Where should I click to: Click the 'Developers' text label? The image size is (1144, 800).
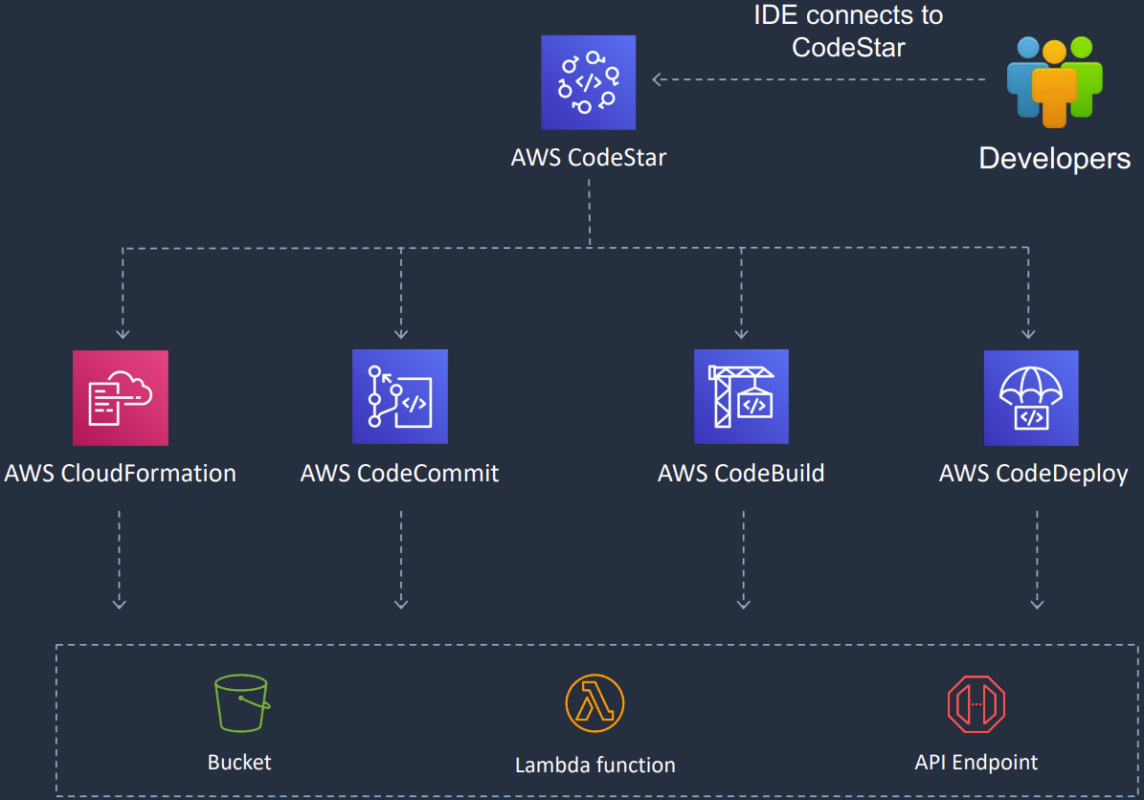pos(1054,158)
